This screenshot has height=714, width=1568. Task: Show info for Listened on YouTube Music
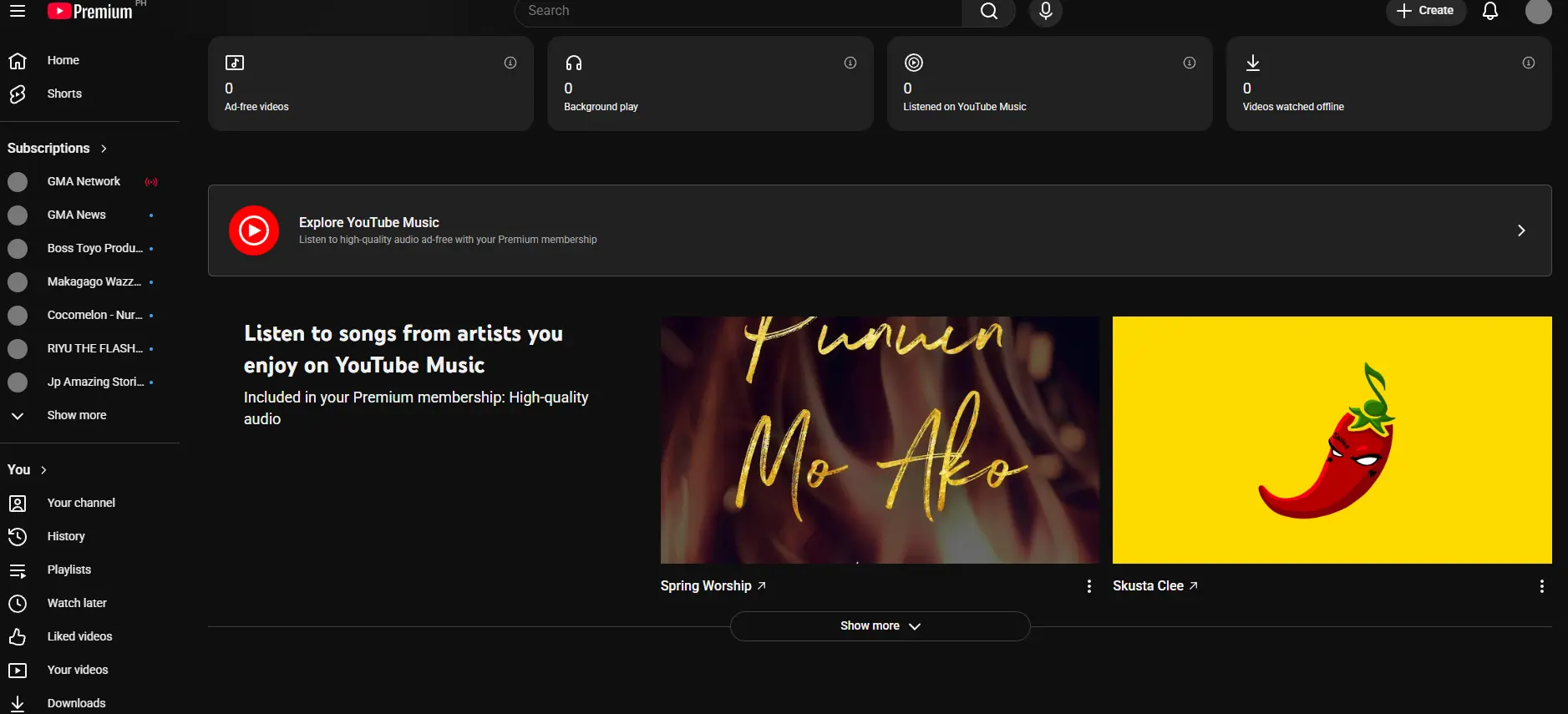click(1190, 63)
